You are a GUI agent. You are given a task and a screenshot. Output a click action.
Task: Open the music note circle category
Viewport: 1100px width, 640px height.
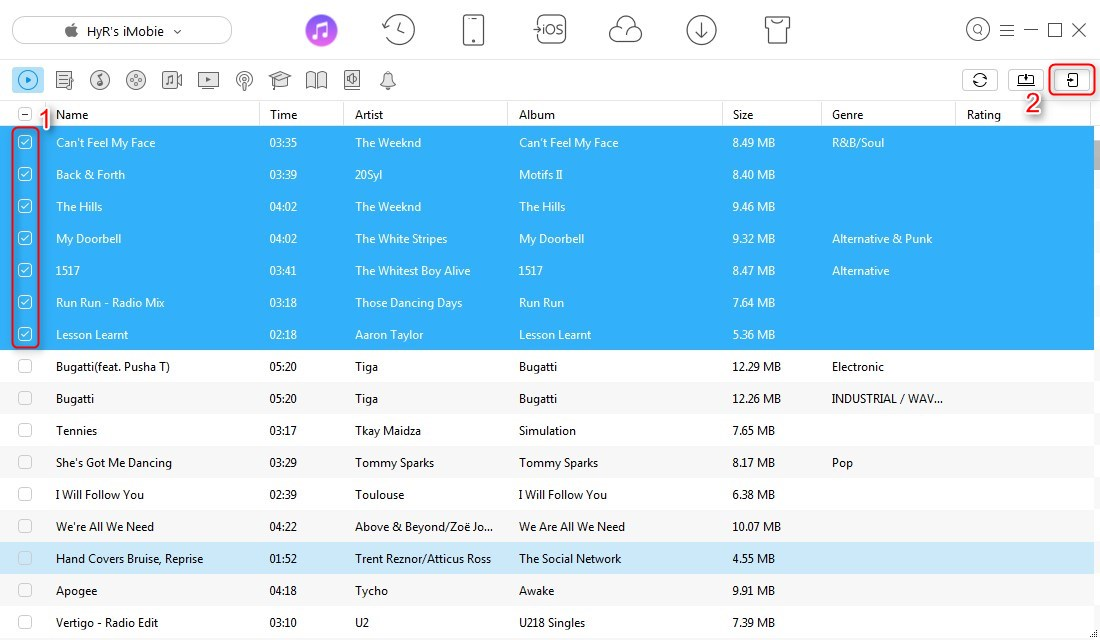coord(100,80)
